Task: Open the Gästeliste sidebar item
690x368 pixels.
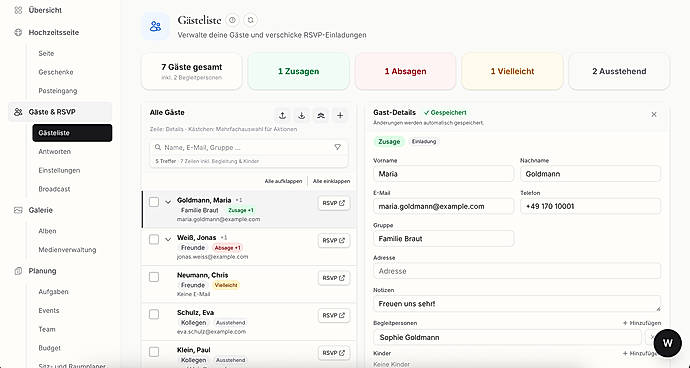Action: (72, 133)
